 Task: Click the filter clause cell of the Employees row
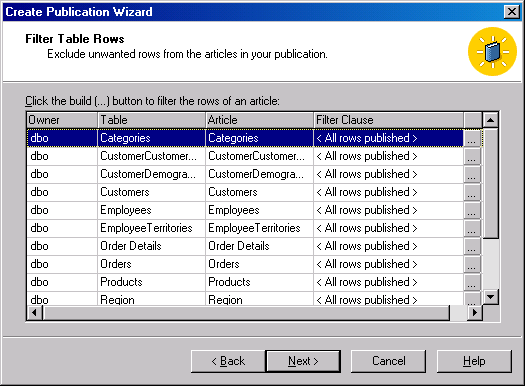pos(388,210)
